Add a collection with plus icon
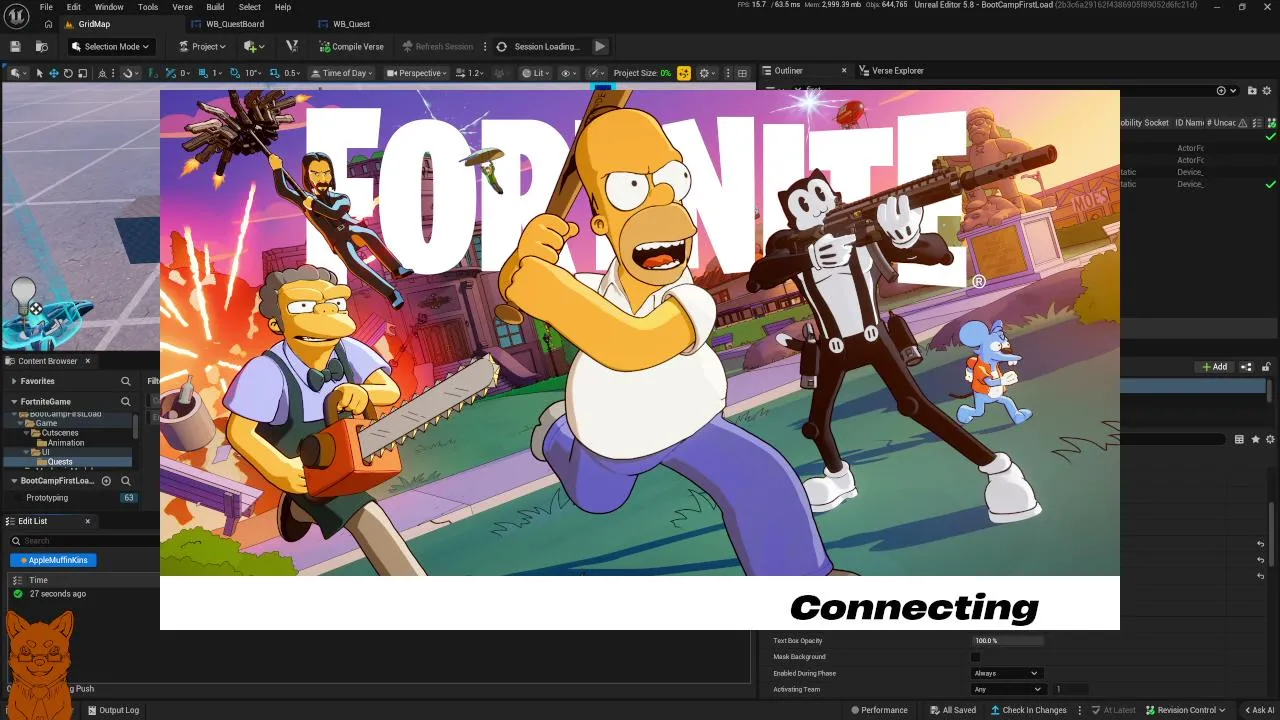Viewport: 1280px width, 720px height. (106, 481)
